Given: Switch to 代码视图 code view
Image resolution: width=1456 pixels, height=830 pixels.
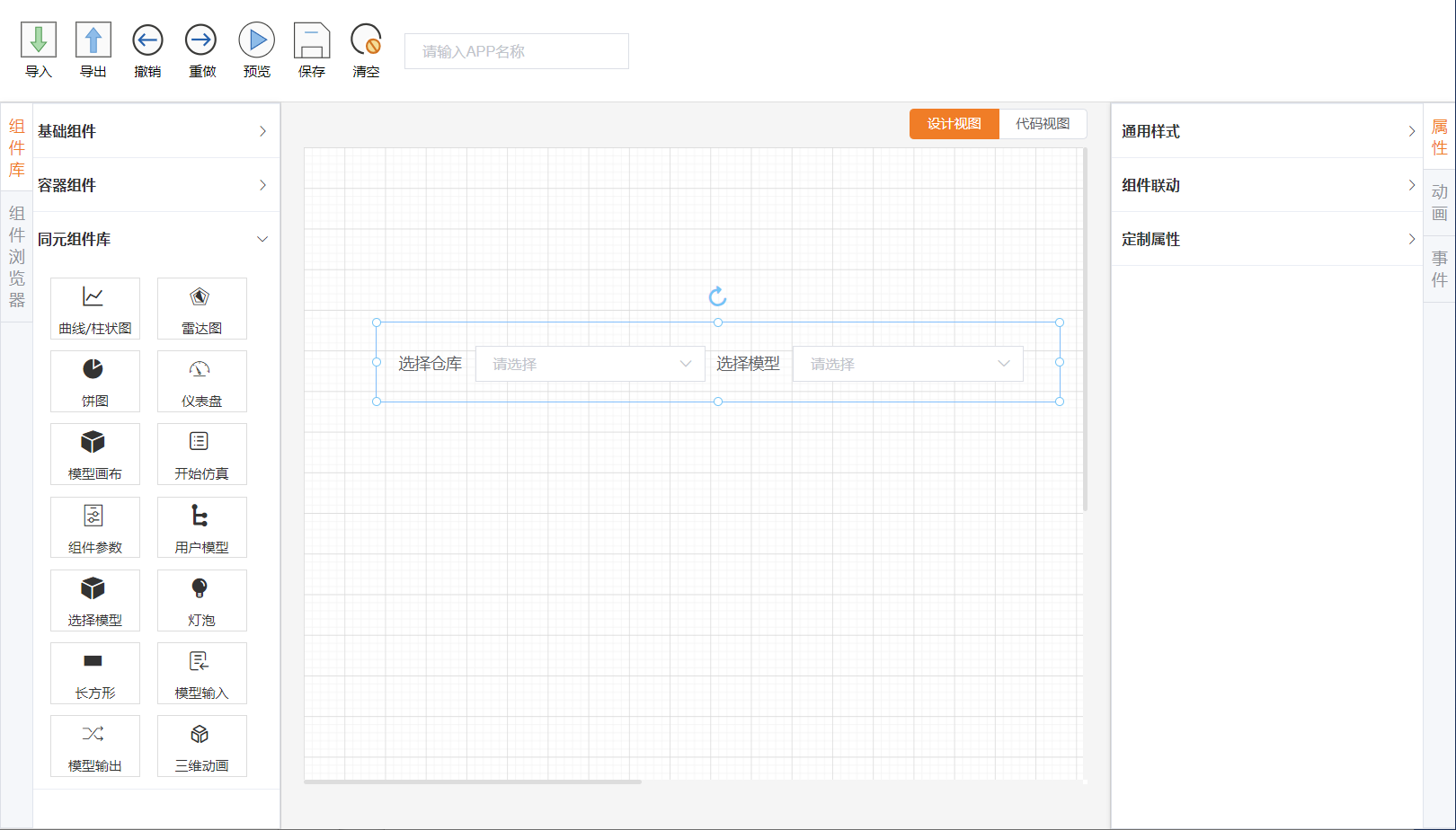Looking at the screenshot, I should coord(1043,124).
